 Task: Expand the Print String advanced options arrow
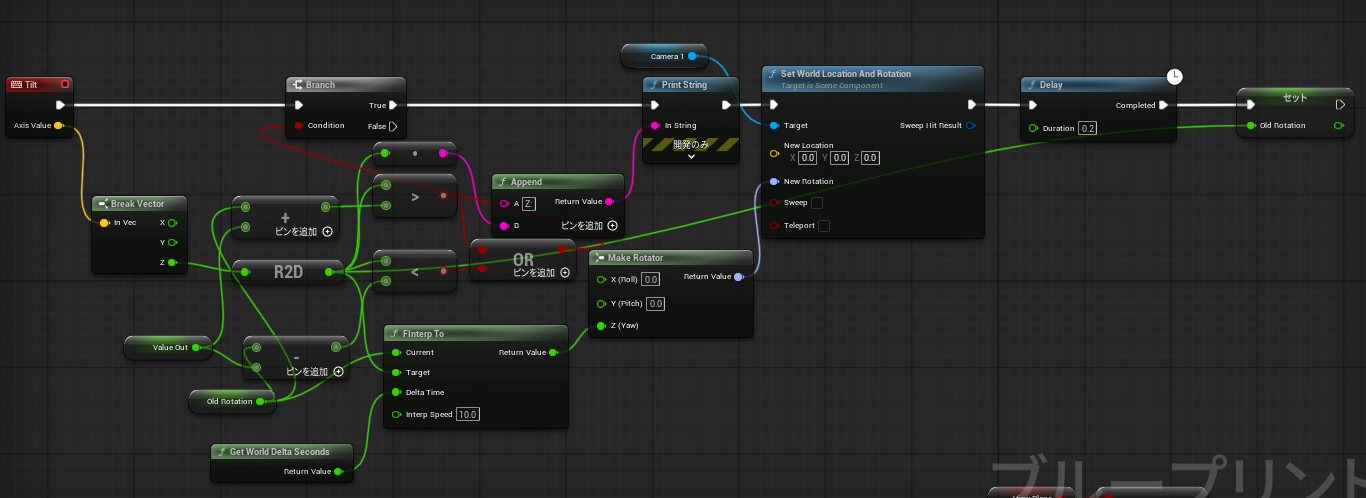coord(690,156)
